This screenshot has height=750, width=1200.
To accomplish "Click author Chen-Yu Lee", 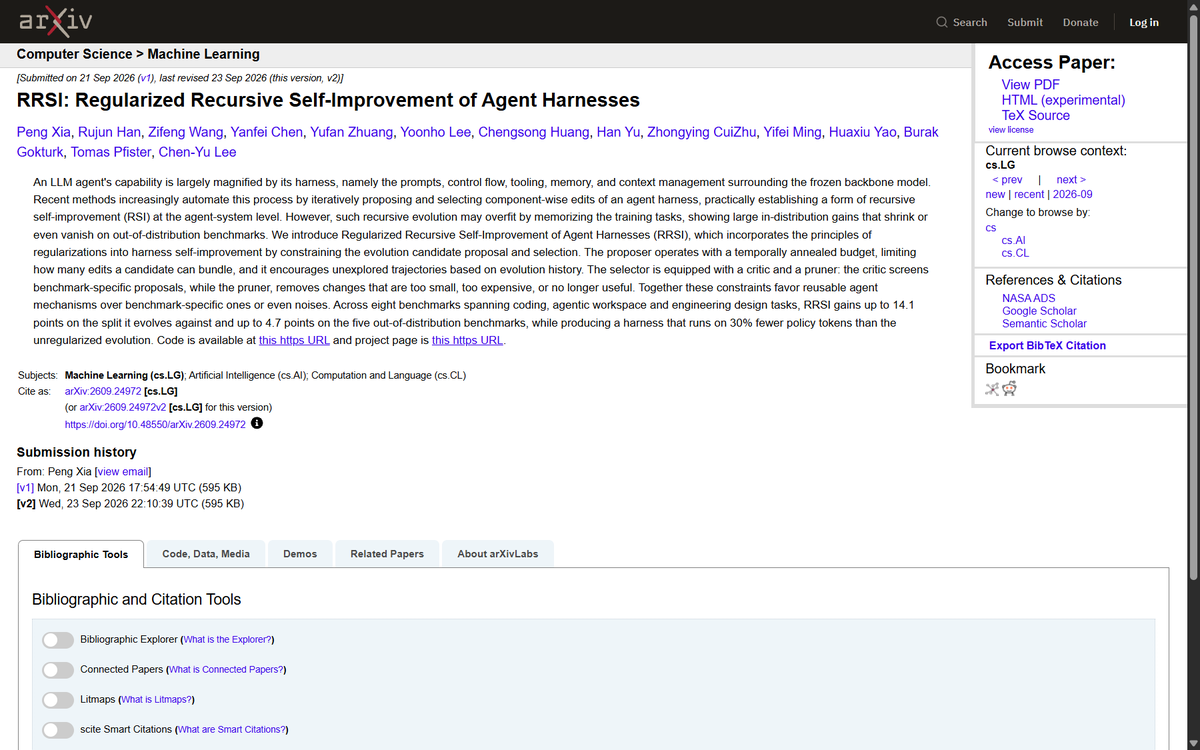I will click(x=197, y=152).
